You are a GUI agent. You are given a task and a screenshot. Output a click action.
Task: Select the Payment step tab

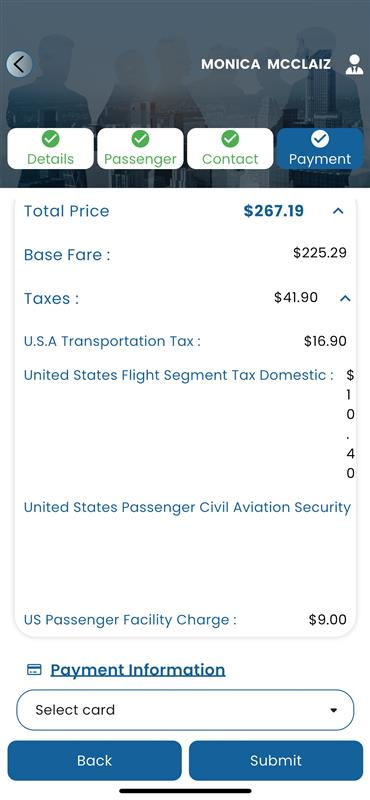(320, 148)
